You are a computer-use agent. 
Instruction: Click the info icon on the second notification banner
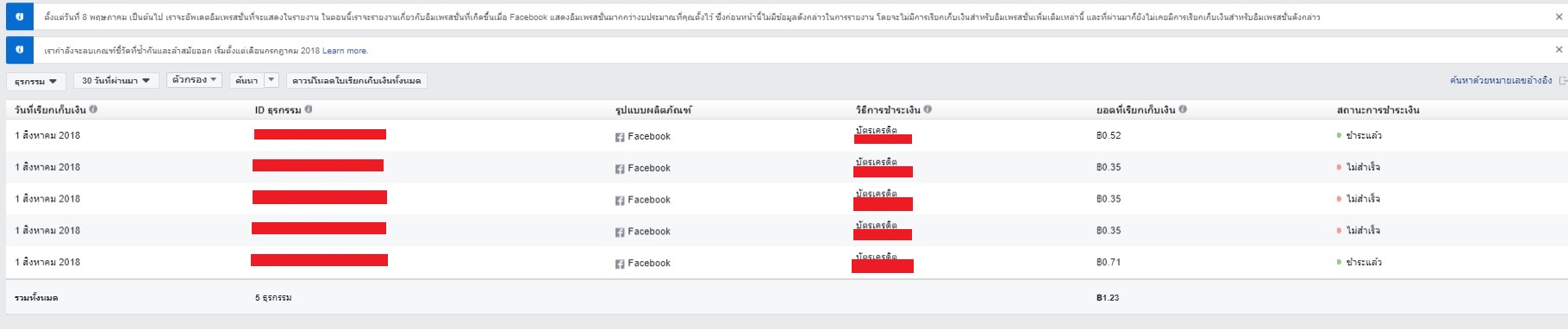coord(20,50)
